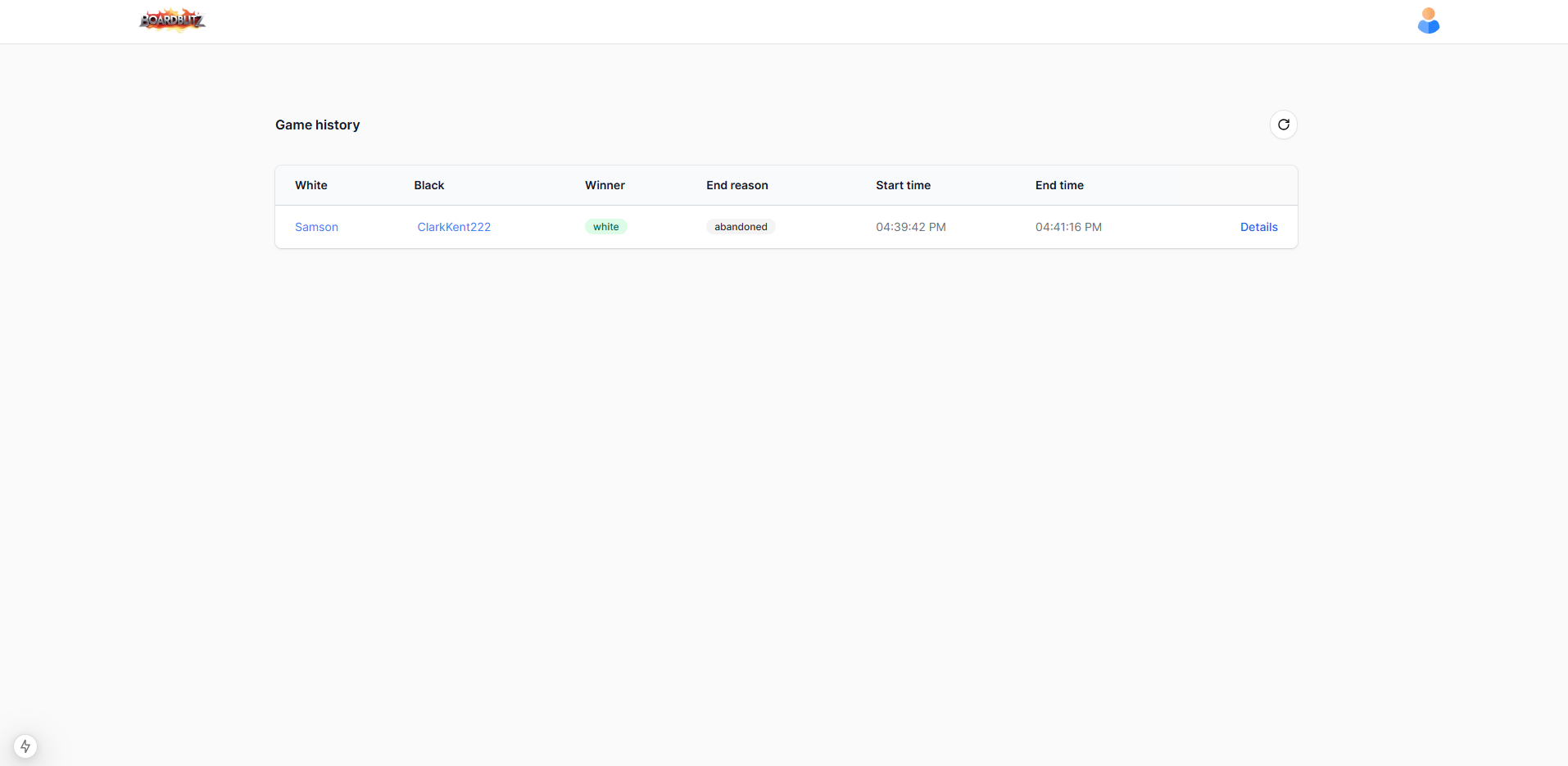This screenshot has width=1568, height=766.
Task: Open ClarkKent222's player profile link
Action: pos(454,227)
